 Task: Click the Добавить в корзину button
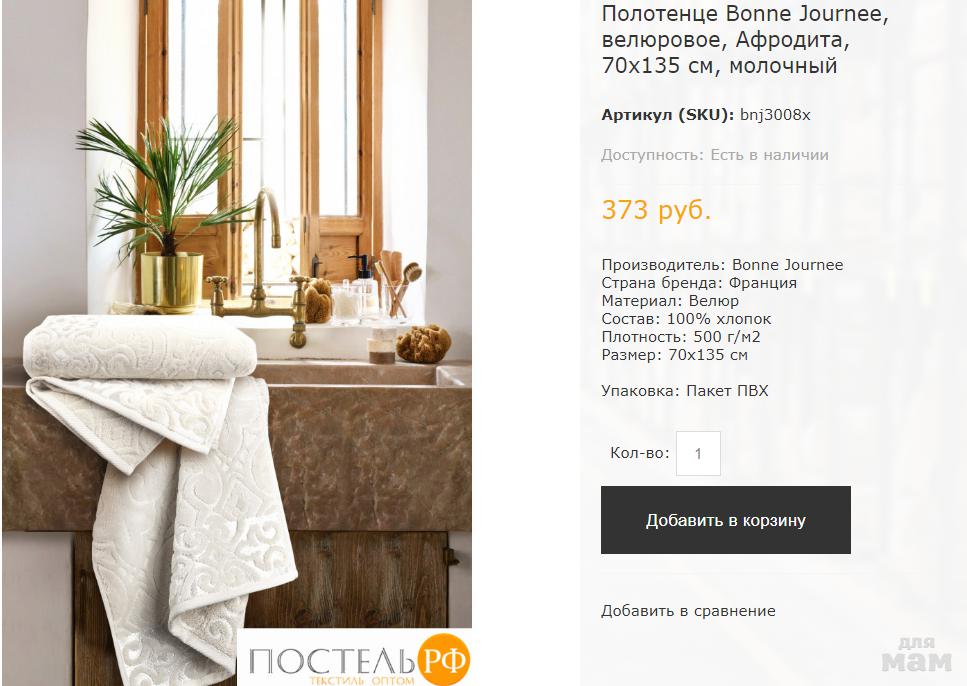(x=726, y=520)
